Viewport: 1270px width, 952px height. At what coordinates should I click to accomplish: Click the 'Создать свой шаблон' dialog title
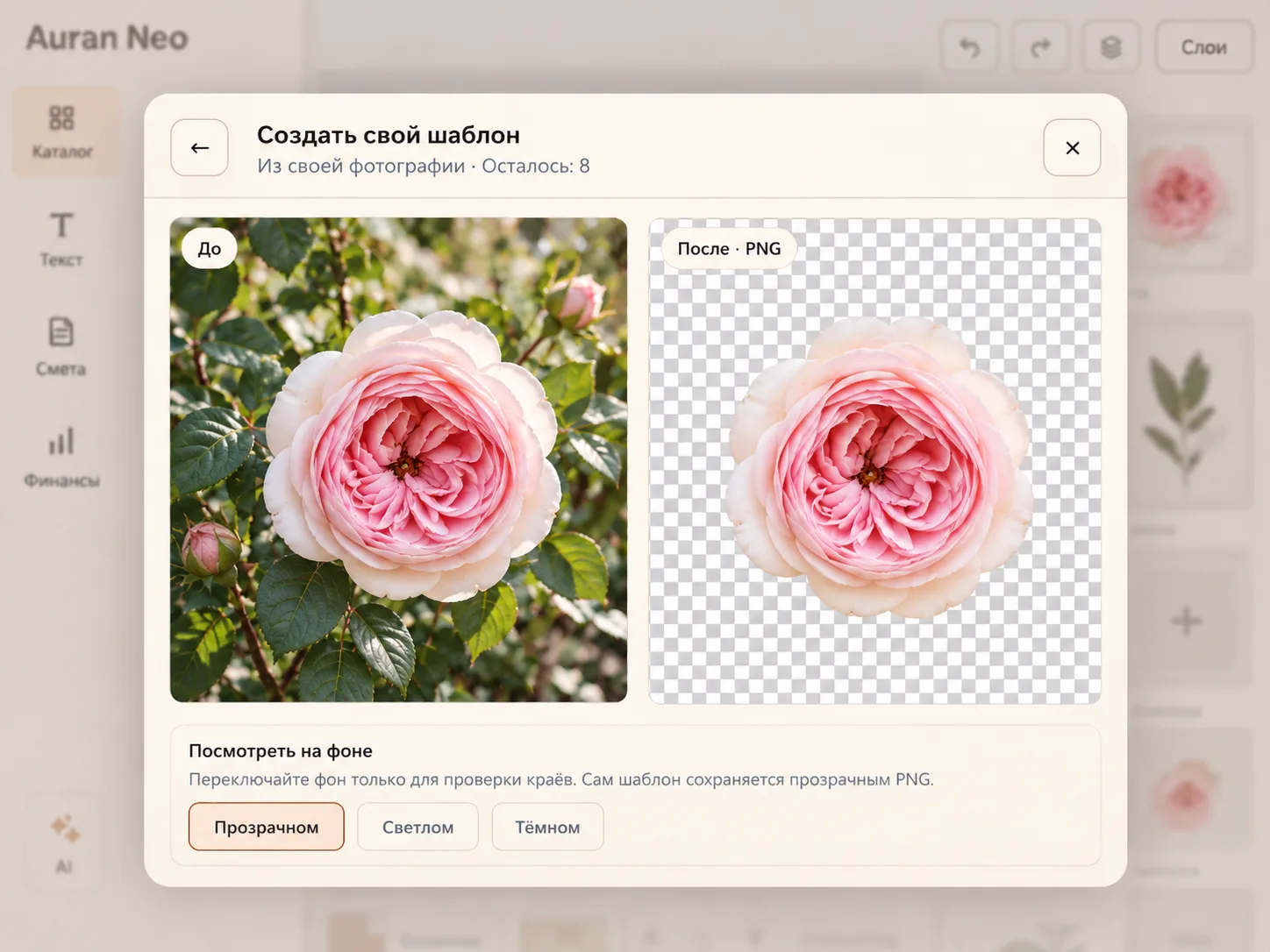389,135
